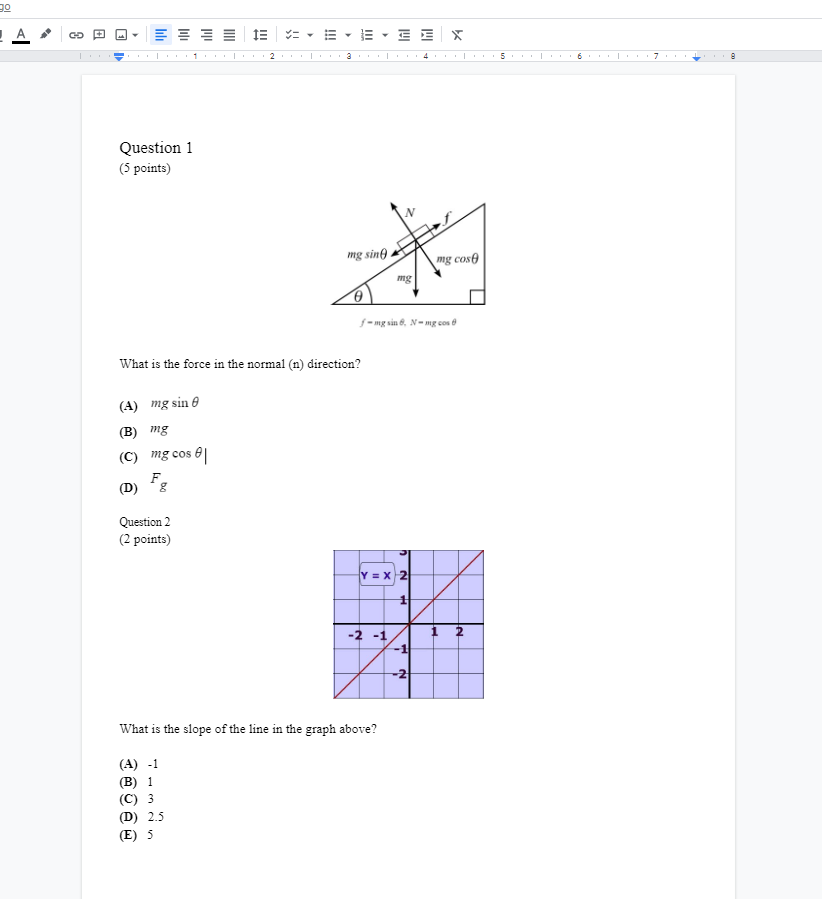Expand the numbered list options arrow
Viewport: 822px width, 899px height.
385,35
